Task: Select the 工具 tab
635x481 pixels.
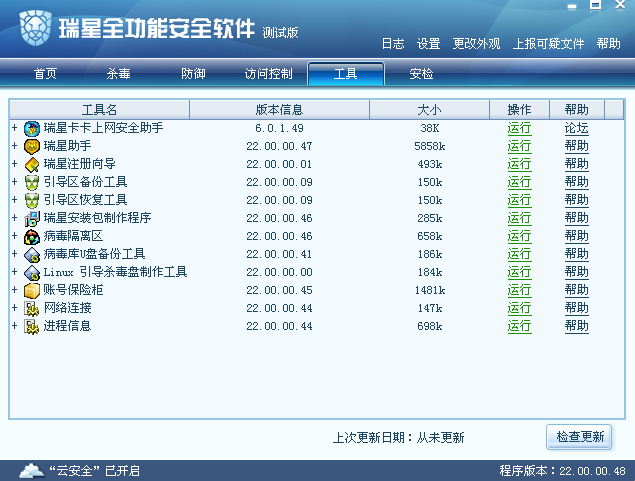Action: (346, 74)
